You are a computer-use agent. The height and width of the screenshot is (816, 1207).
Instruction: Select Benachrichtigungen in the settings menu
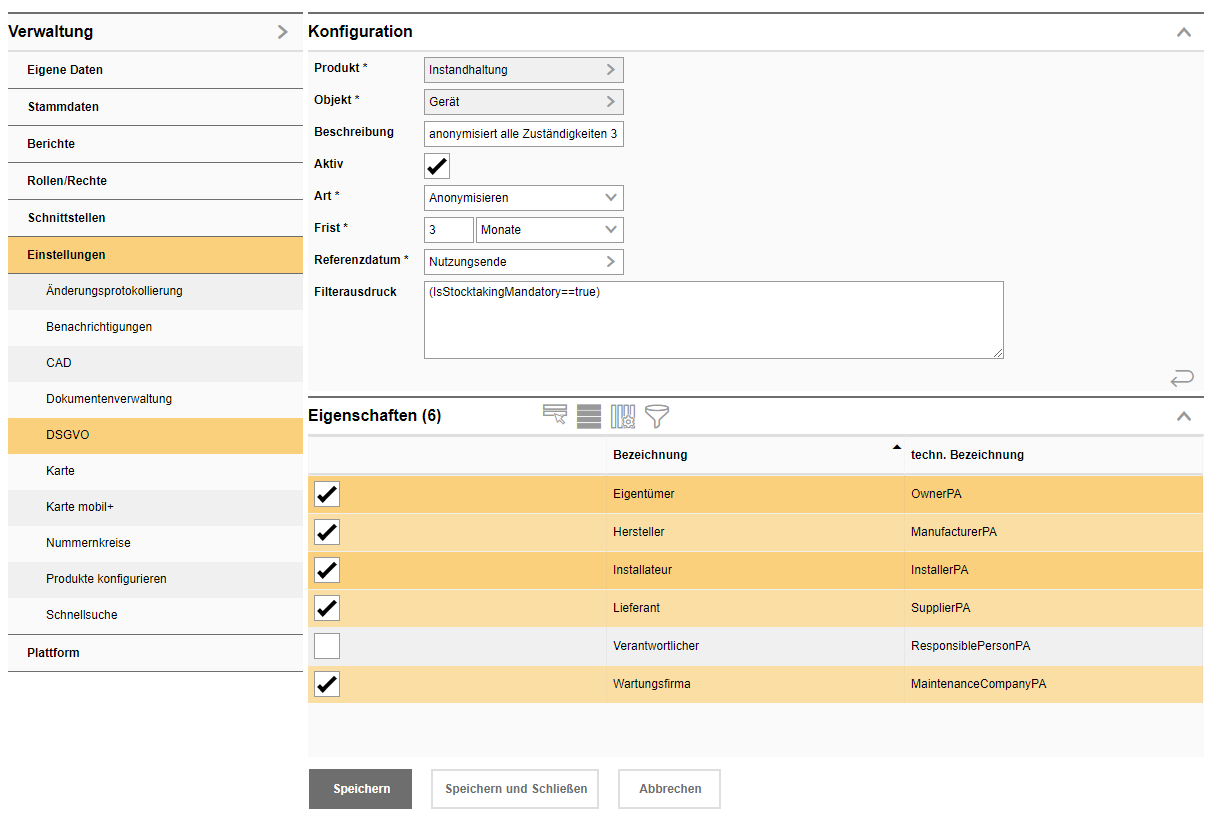(99, 327)
